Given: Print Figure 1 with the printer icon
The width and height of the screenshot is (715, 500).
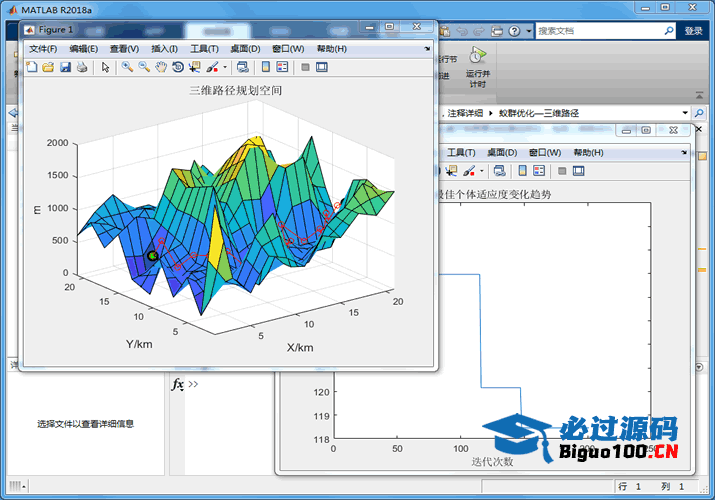Looking at the screenshot, I should (82, 67).
